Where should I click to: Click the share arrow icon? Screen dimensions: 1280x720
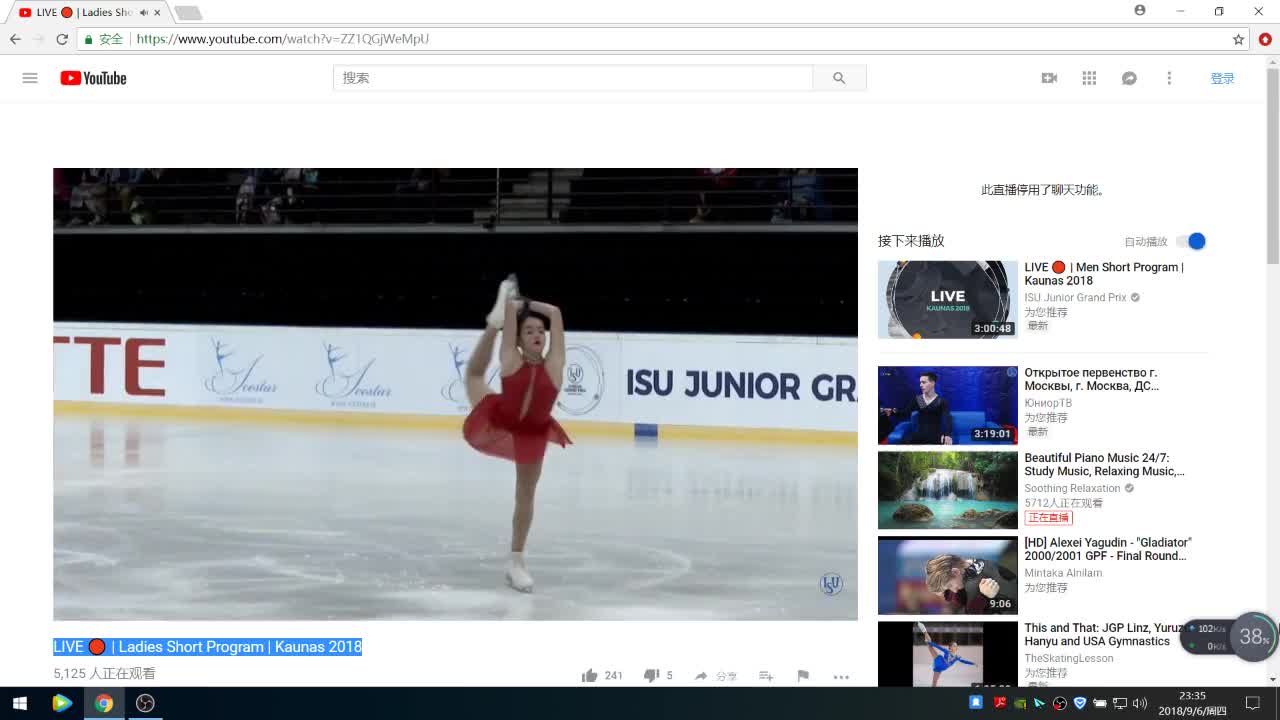(x=702, y=676)
